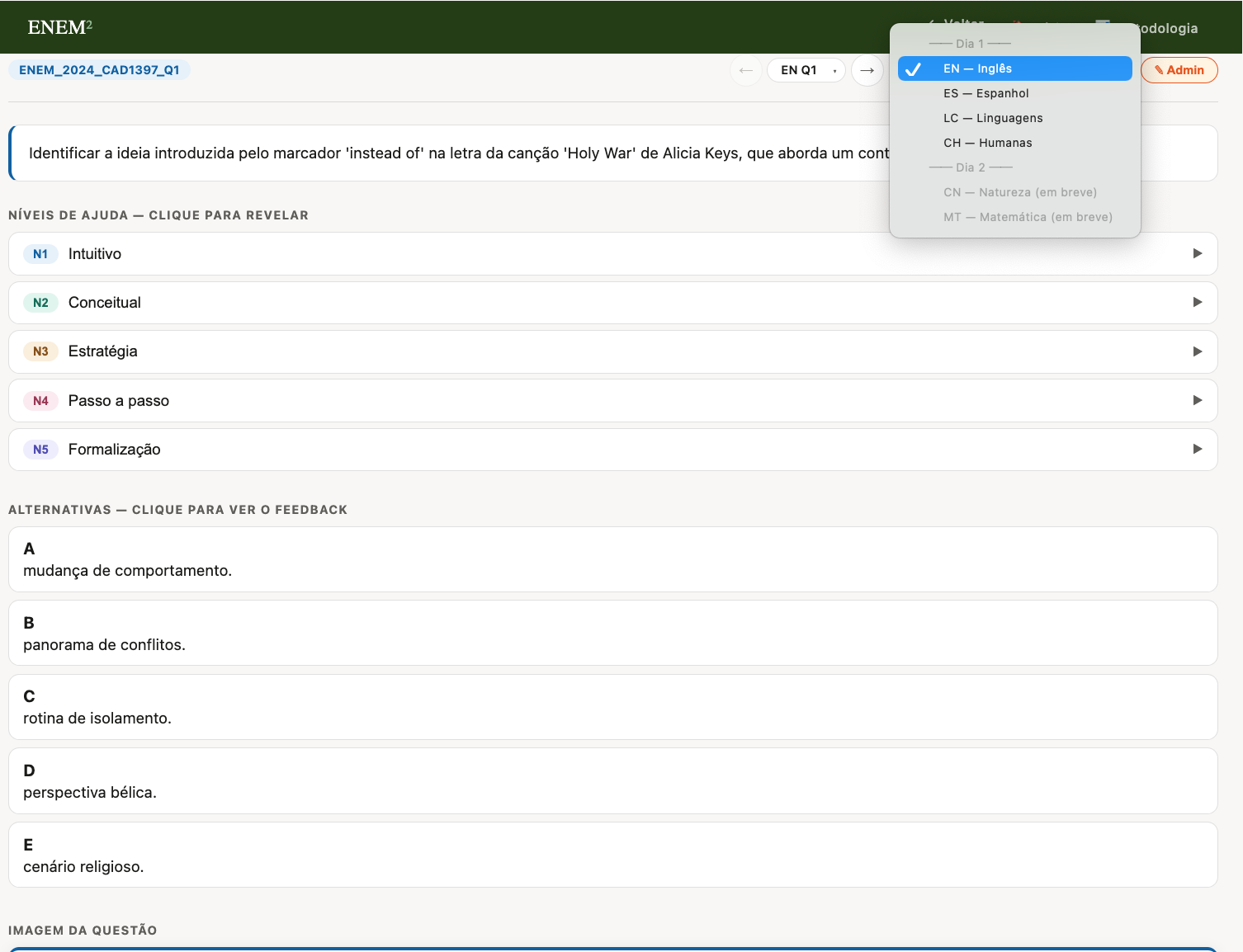The image size is (1243, 952).
Task: Choose EN — Inglês in dropdown menu
Action: [1014, 68]
